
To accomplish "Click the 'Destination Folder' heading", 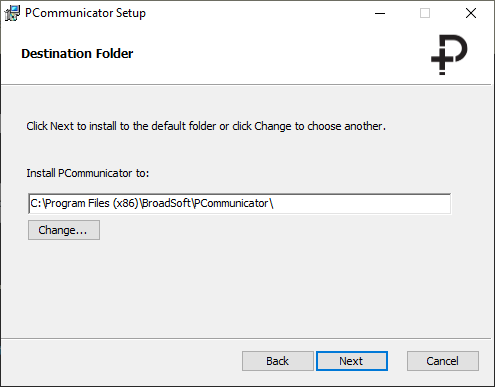I will [x=77, y=53].
